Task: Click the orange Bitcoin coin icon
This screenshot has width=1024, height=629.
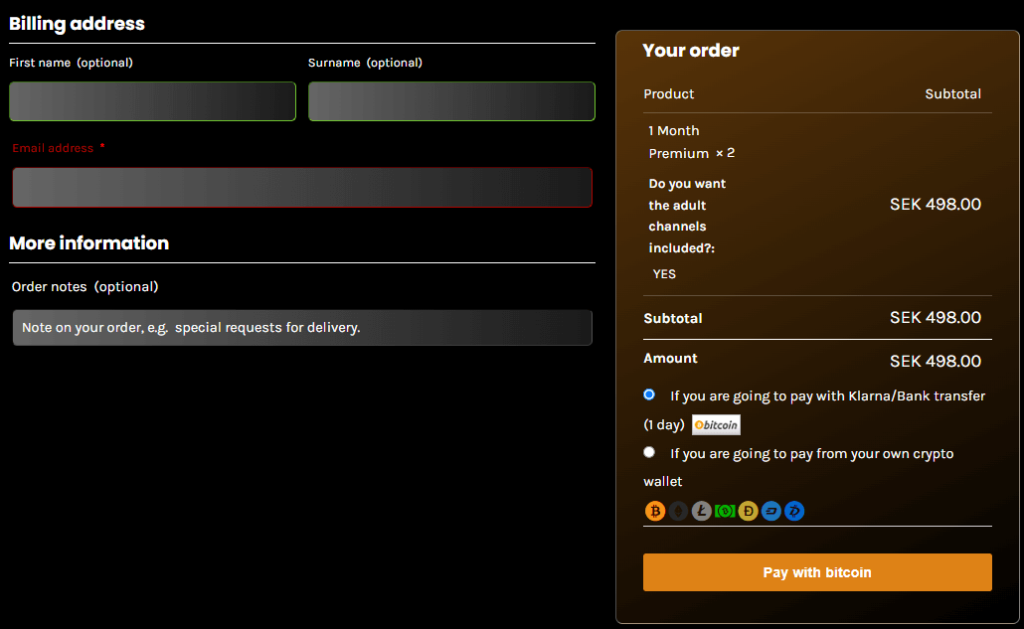Action: (655, 511)
